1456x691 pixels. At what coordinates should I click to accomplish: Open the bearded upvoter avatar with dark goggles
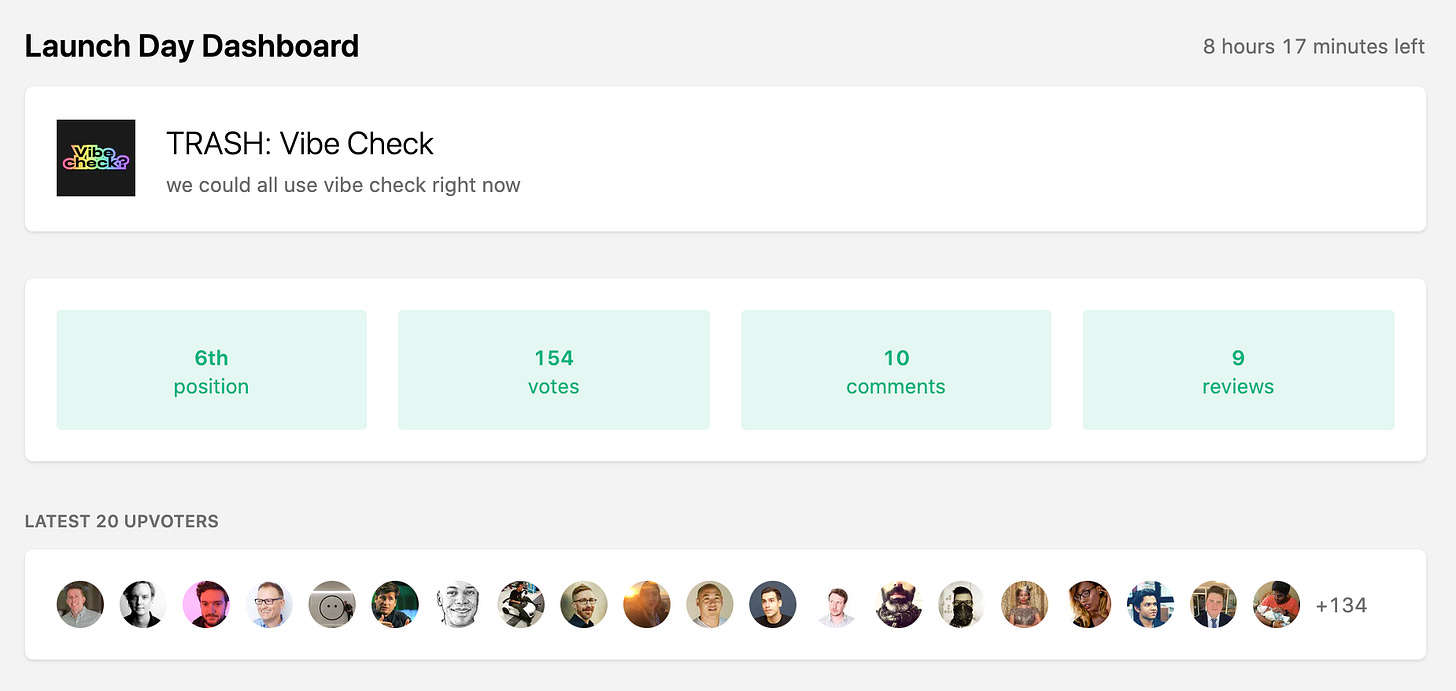(x=899, y=605)
